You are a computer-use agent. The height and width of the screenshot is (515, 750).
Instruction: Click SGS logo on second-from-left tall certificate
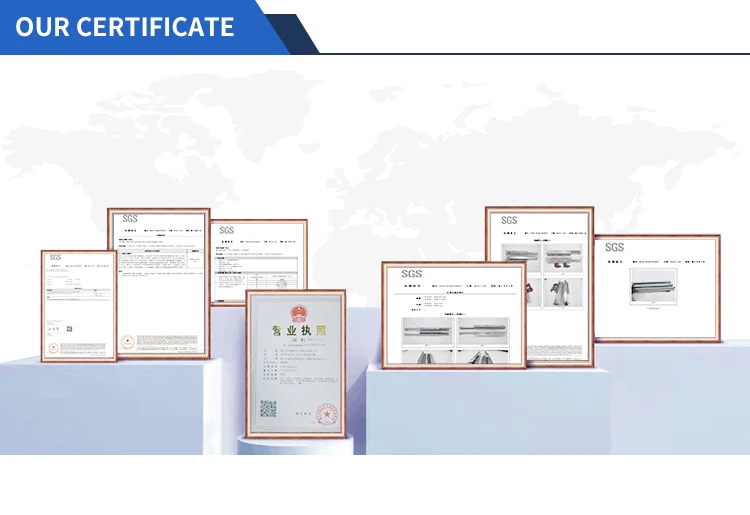click(130, 218)
